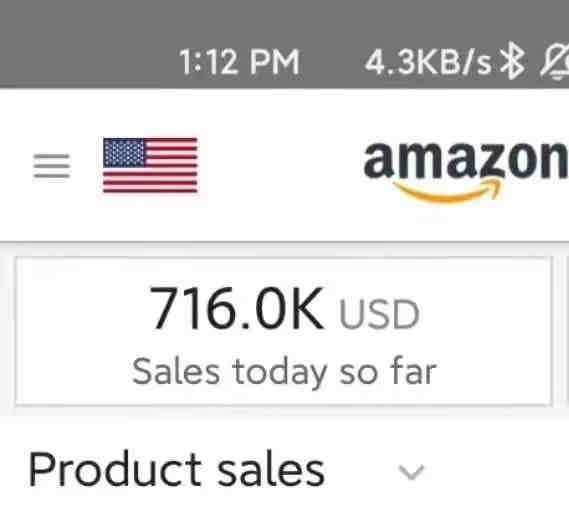Tap the next summary card at right edge

tap(567, 331)
